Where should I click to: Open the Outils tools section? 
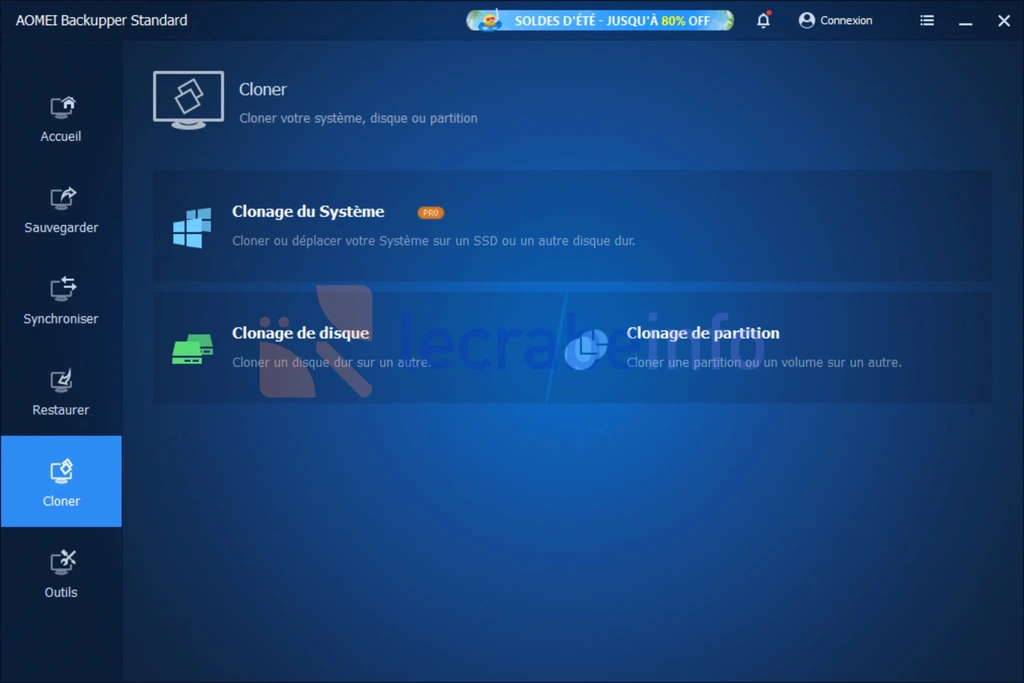coord(61,573)
